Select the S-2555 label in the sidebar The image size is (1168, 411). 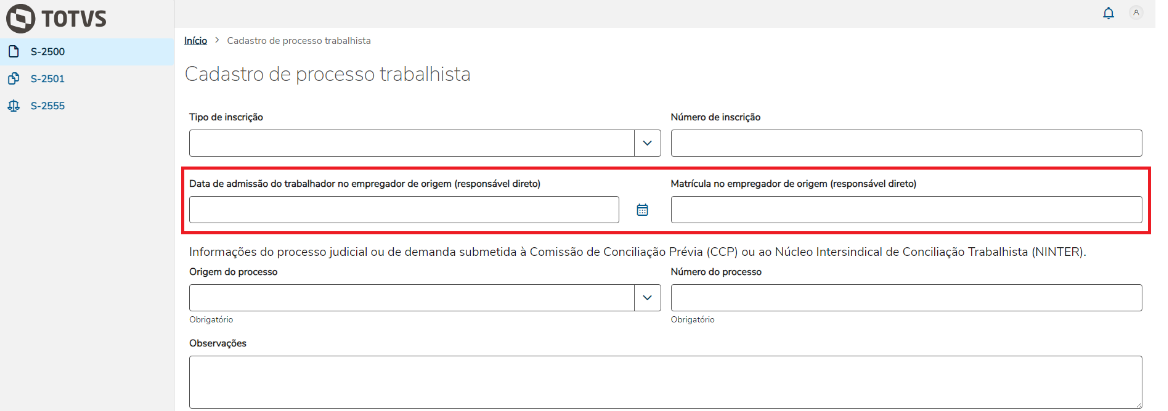48,105
